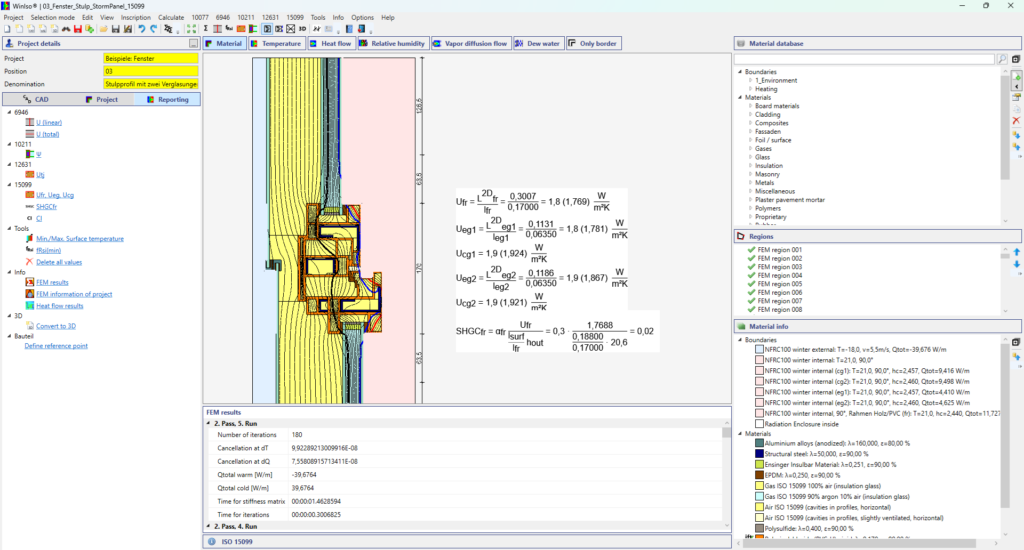Expand the 1_Environment boundaries node
1024x550 pixels.
tap(750, 80)
